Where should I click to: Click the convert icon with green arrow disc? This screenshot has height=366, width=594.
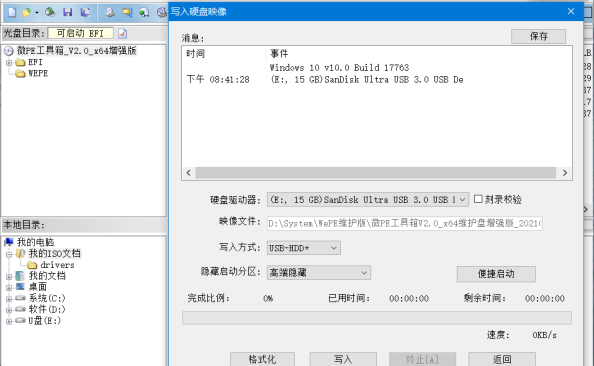[x=144, y=13]
